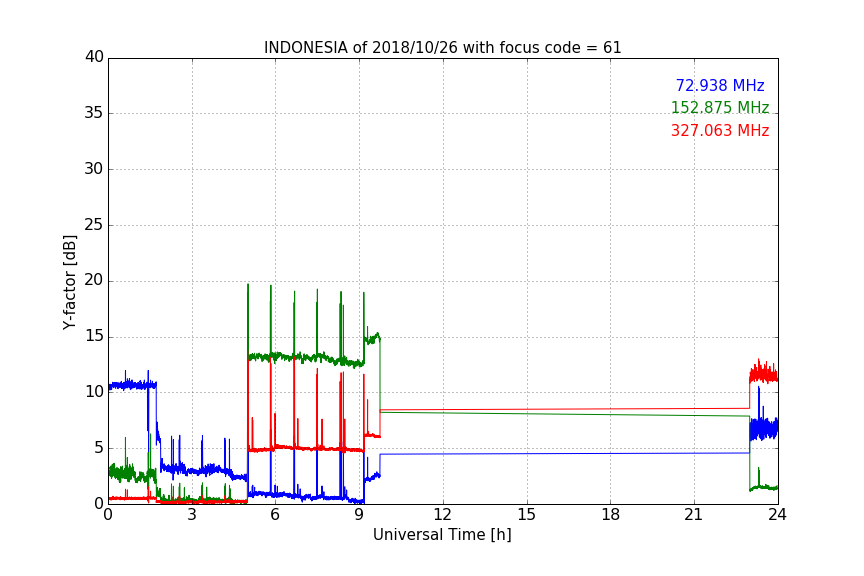Click the Y-factor [dB] axis label
This screenshot has width=864, height=576.
pos(69,282)
